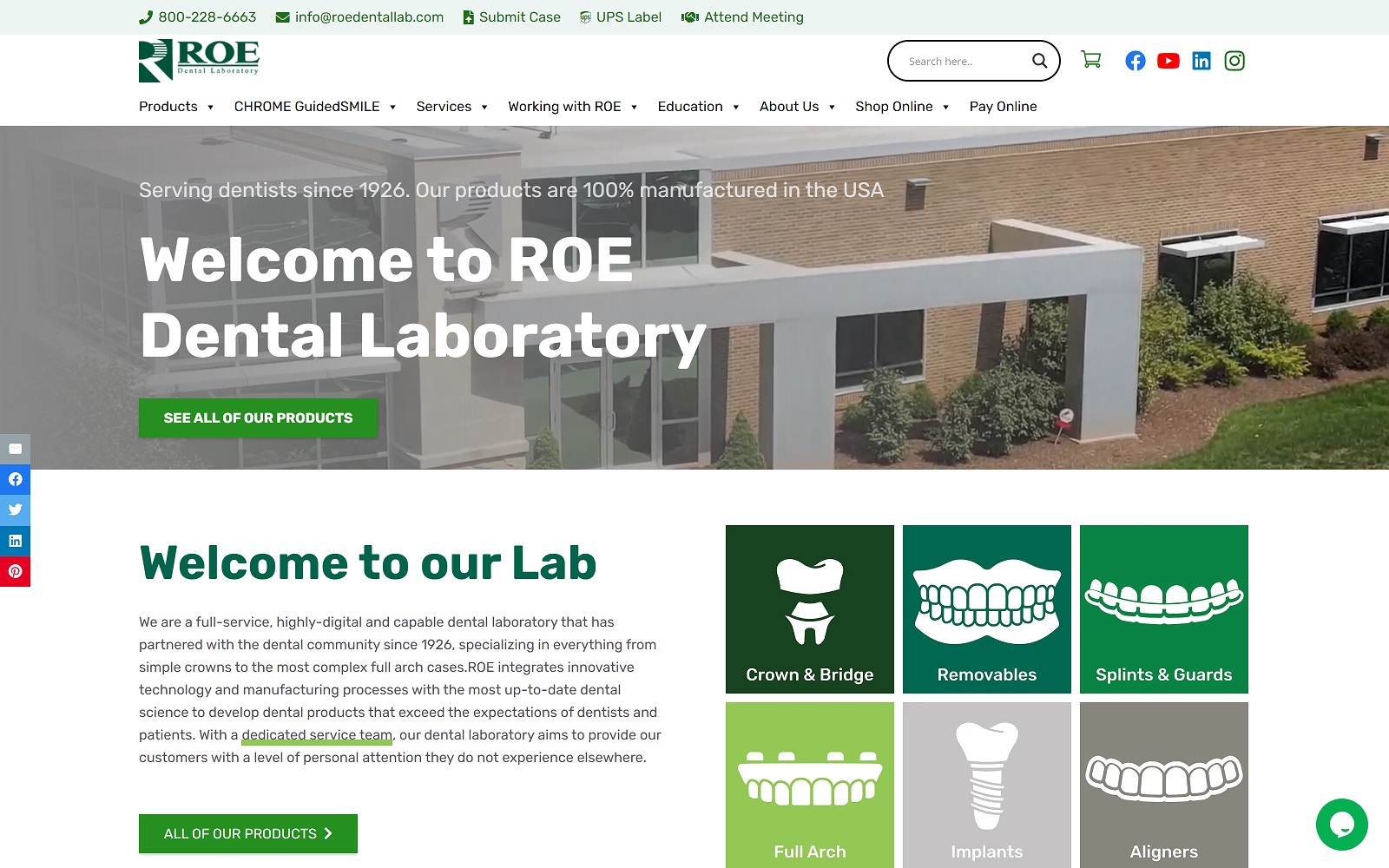Open the Attend Meeting link

coord(742,17)
